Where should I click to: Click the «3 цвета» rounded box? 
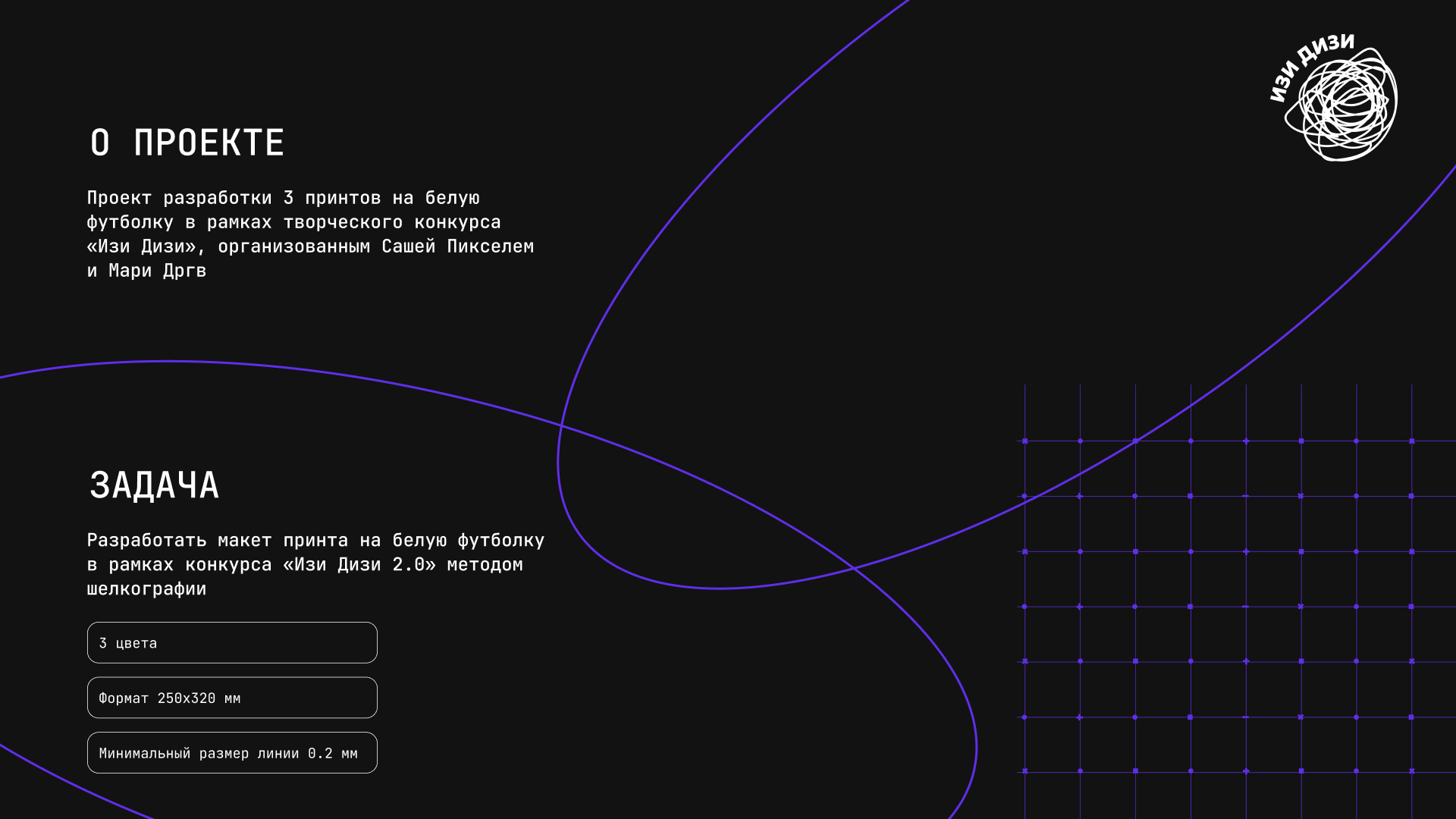click(x=232, y=643)
